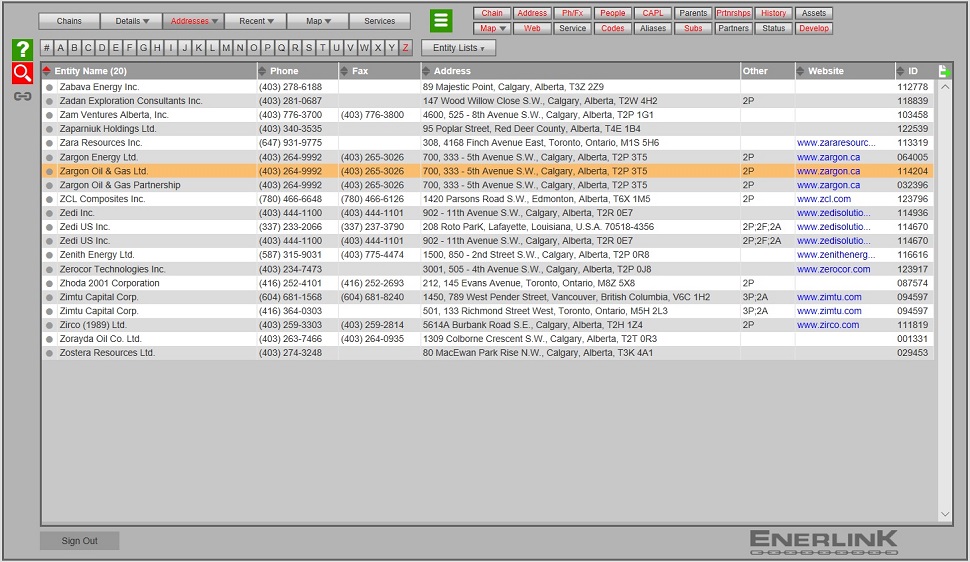Open the Services menu

pos(380,21)
